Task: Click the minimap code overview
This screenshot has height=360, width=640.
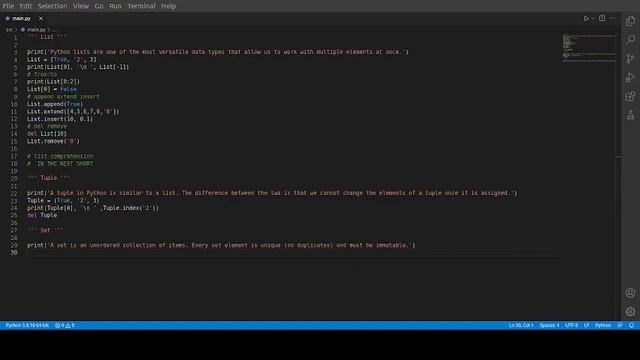Action: (x=589, y=48)
